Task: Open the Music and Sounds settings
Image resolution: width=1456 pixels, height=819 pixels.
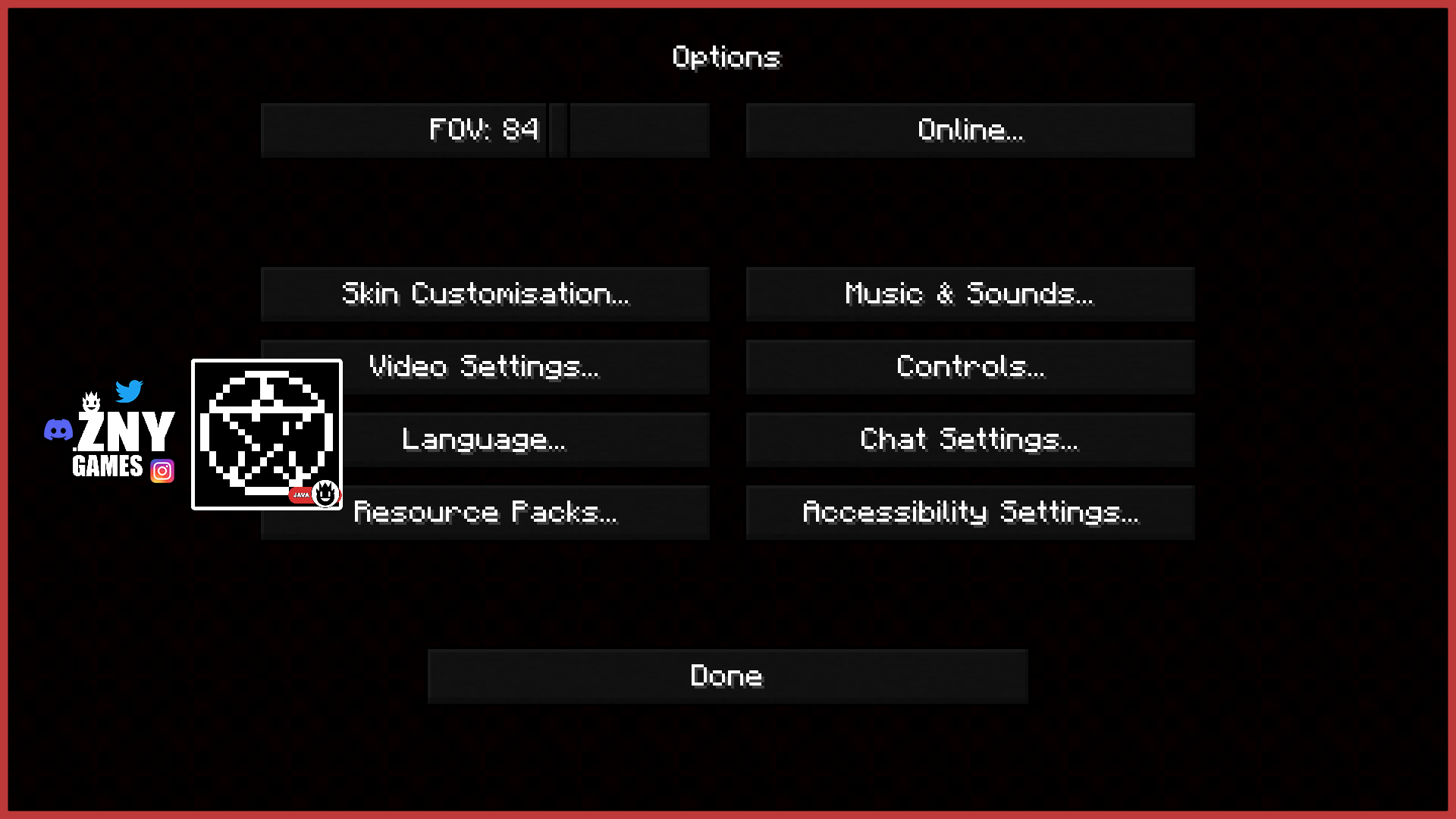Action: point(969,293)
